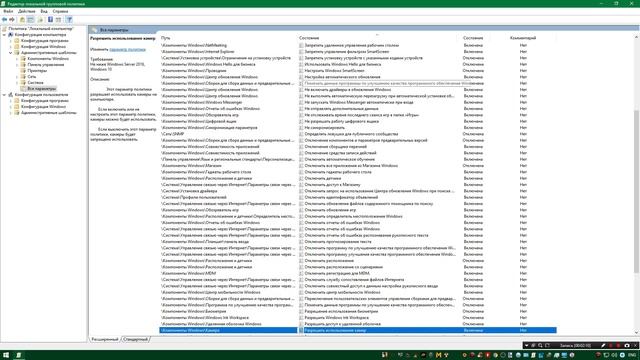Screen dimensions: 640x360
Task: Expand the Компоненты Windows node
Action: tap(17, 59)
